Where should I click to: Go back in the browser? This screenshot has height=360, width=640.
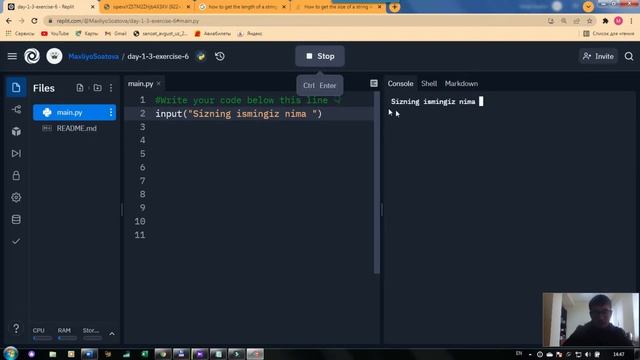[9, 21]
